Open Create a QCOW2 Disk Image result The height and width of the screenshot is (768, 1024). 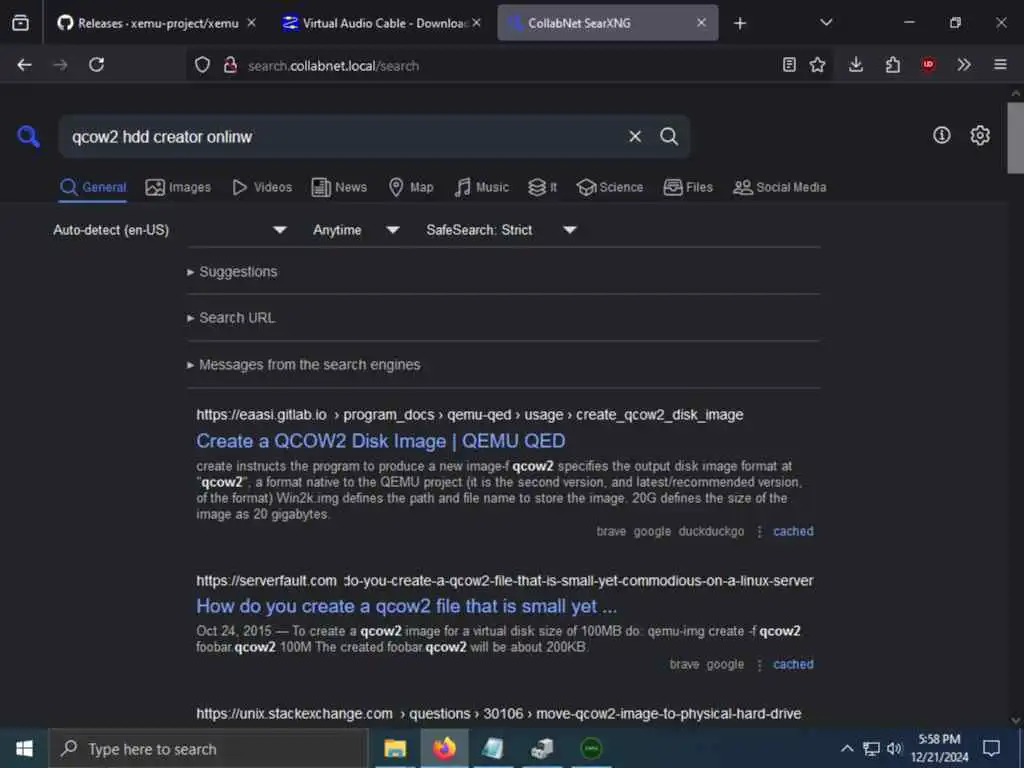point(381,441)
